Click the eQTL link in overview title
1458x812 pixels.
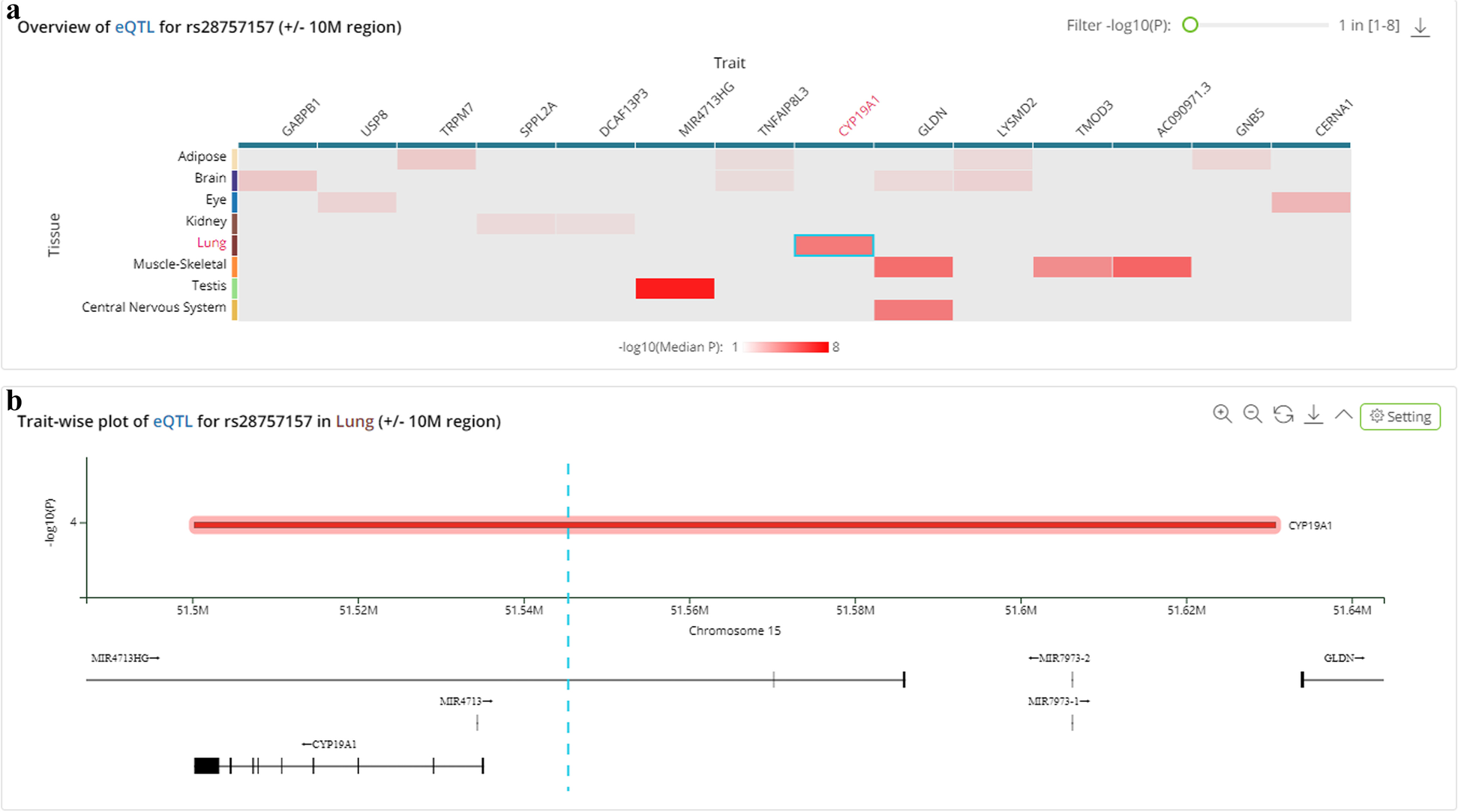(x=134, y=27)
